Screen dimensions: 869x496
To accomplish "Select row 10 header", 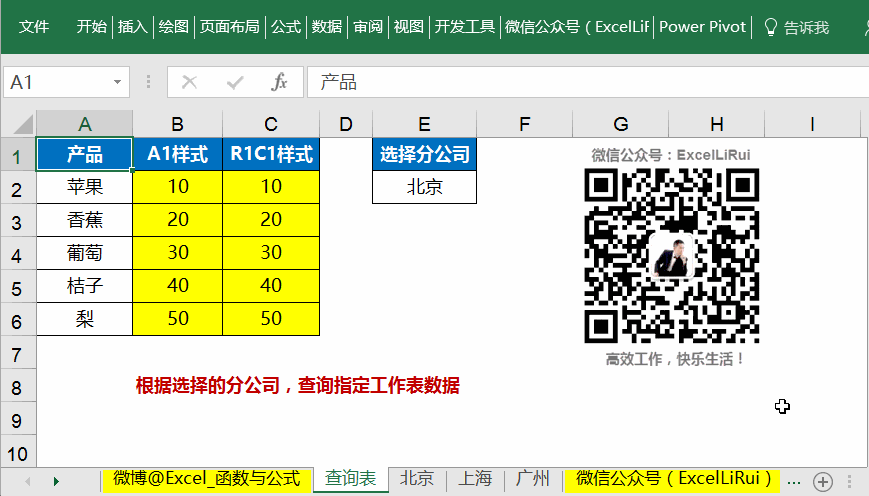I will 18,453.
